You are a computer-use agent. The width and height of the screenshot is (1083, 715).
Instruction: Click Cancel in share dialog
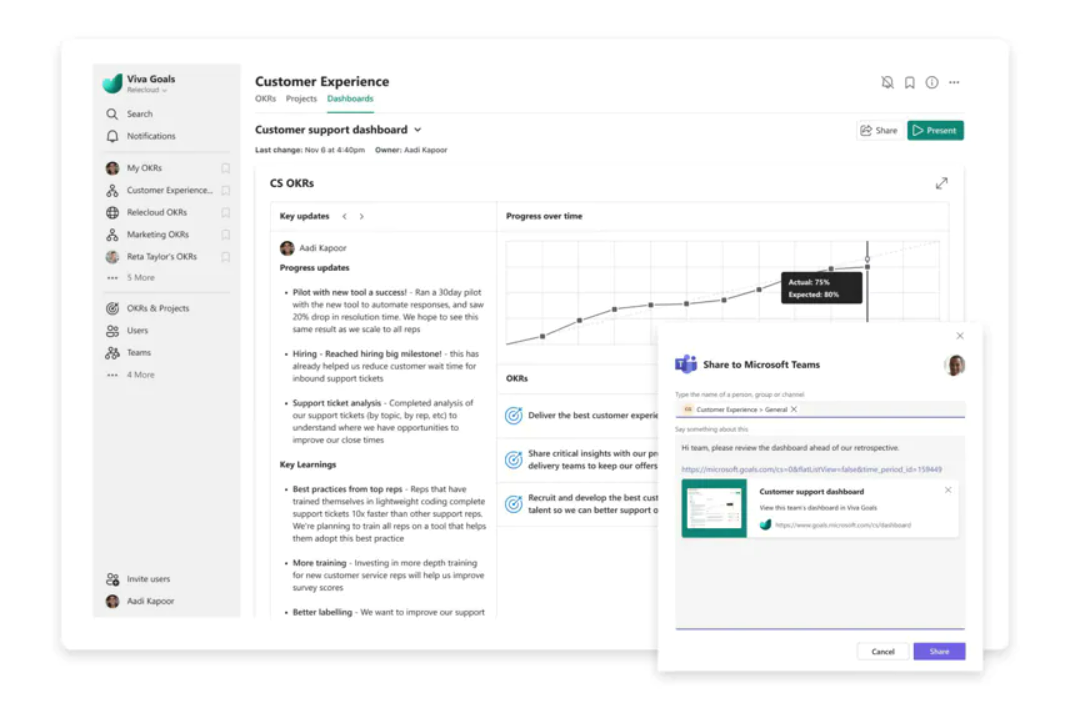click(x=883, y=651)
